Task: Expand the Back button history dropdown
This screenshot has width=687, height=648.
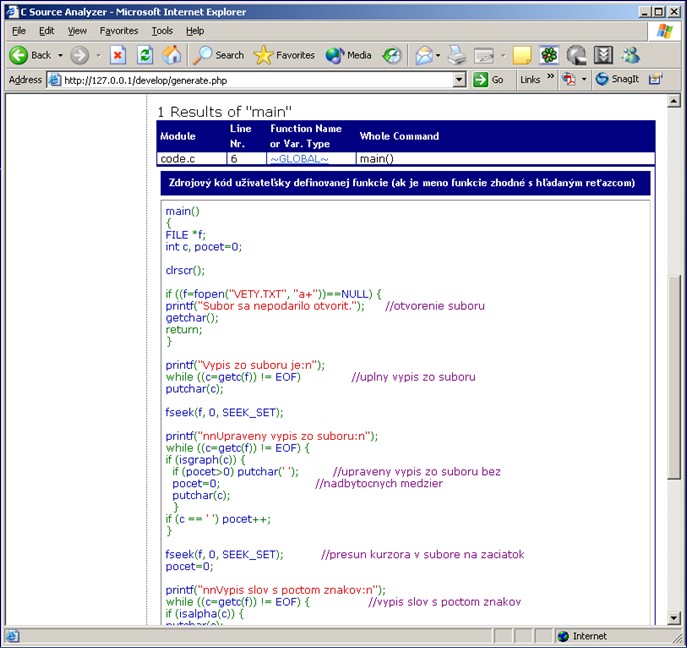Action: [x=60, y=56]
